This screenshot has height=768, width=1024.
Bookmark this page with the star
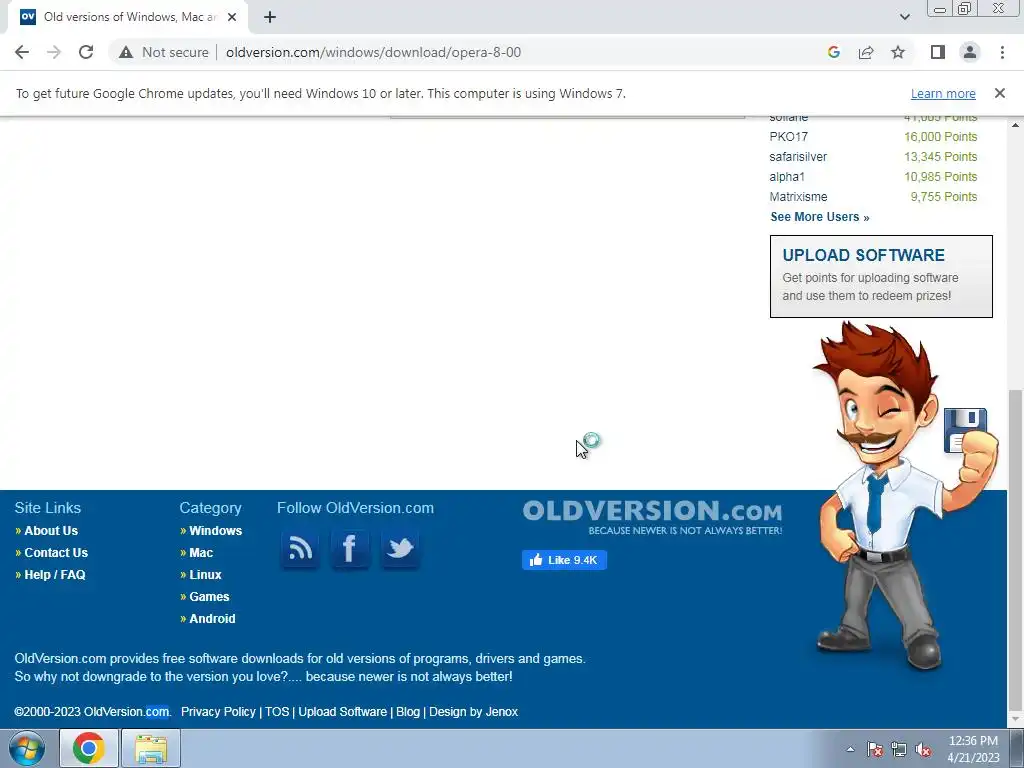click(898, 52)
